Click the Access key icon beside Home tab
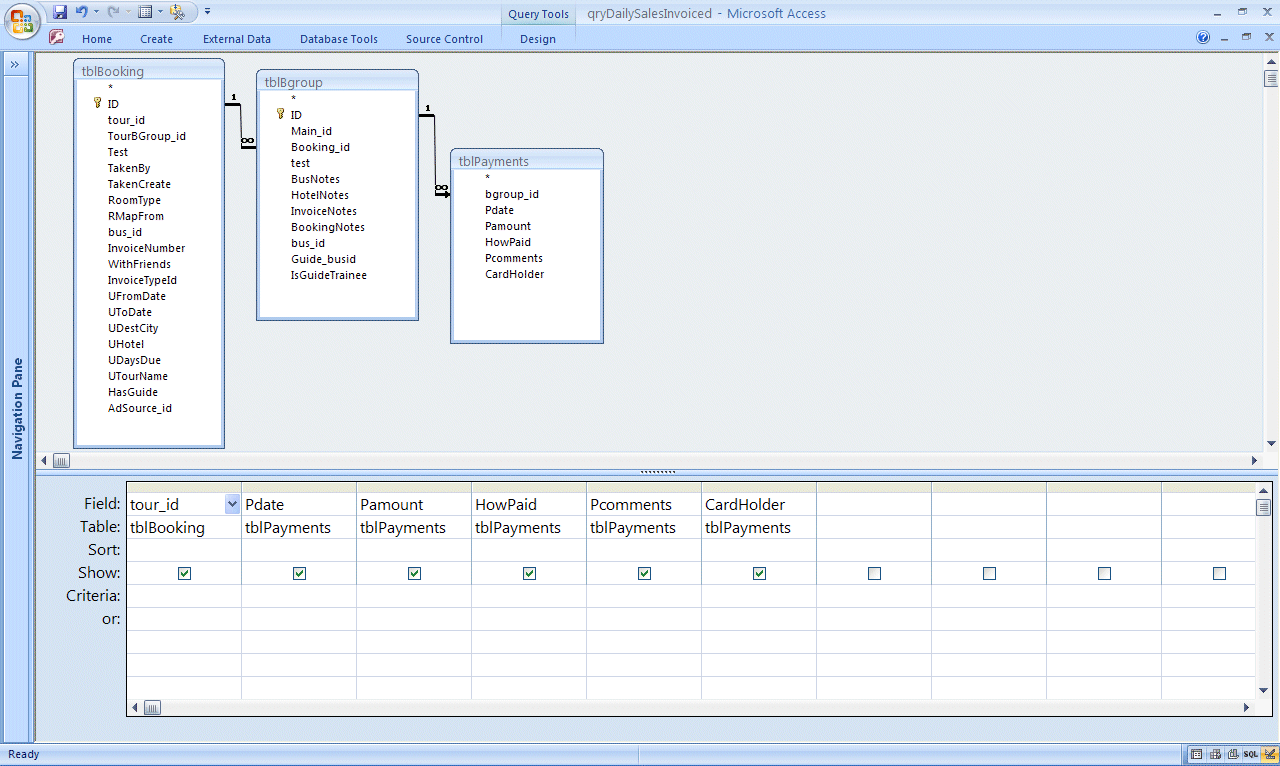 56,38
